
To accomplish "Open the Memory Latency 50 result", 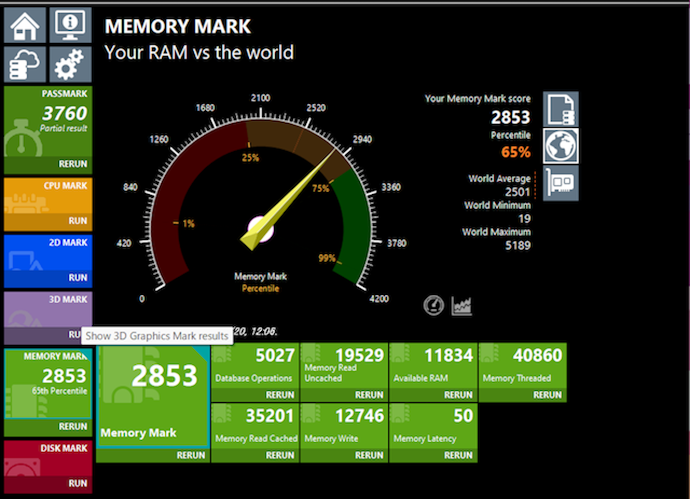I will 433,426.
